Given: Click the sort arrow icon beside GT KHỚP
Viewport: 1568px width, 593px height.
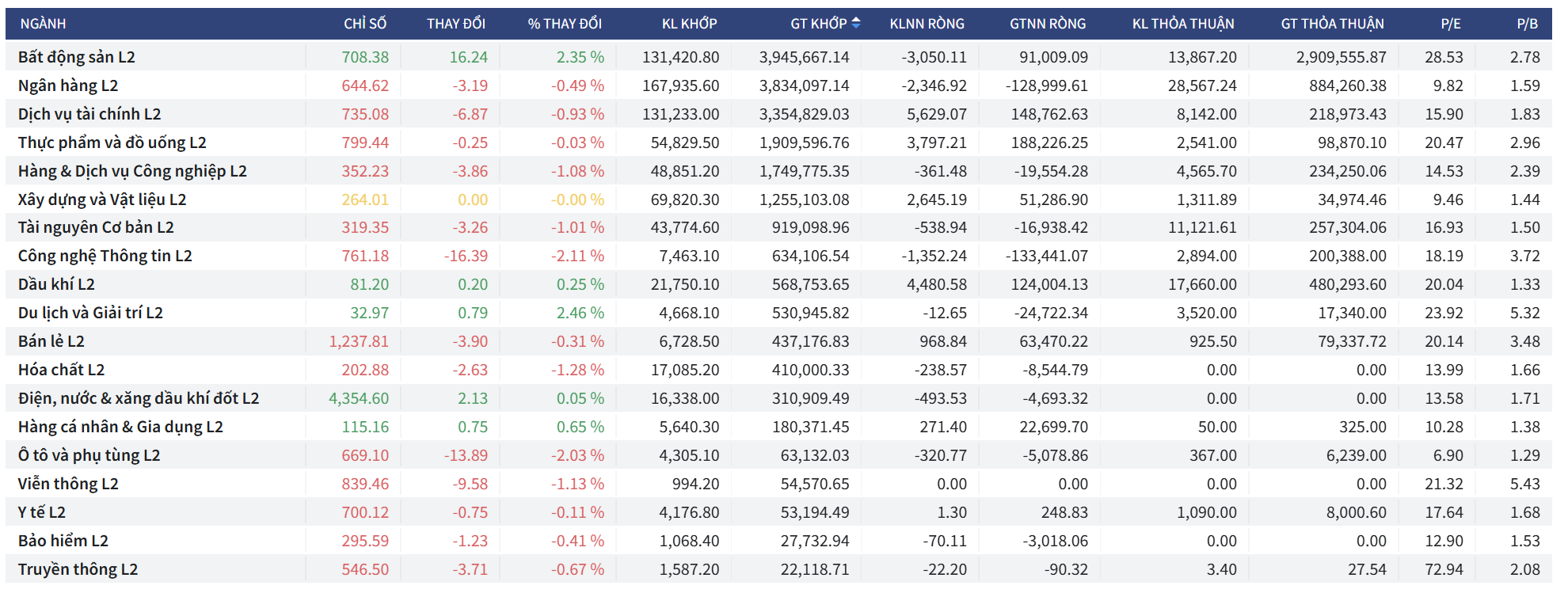Looking at the screenshot, I should (855, 24).
